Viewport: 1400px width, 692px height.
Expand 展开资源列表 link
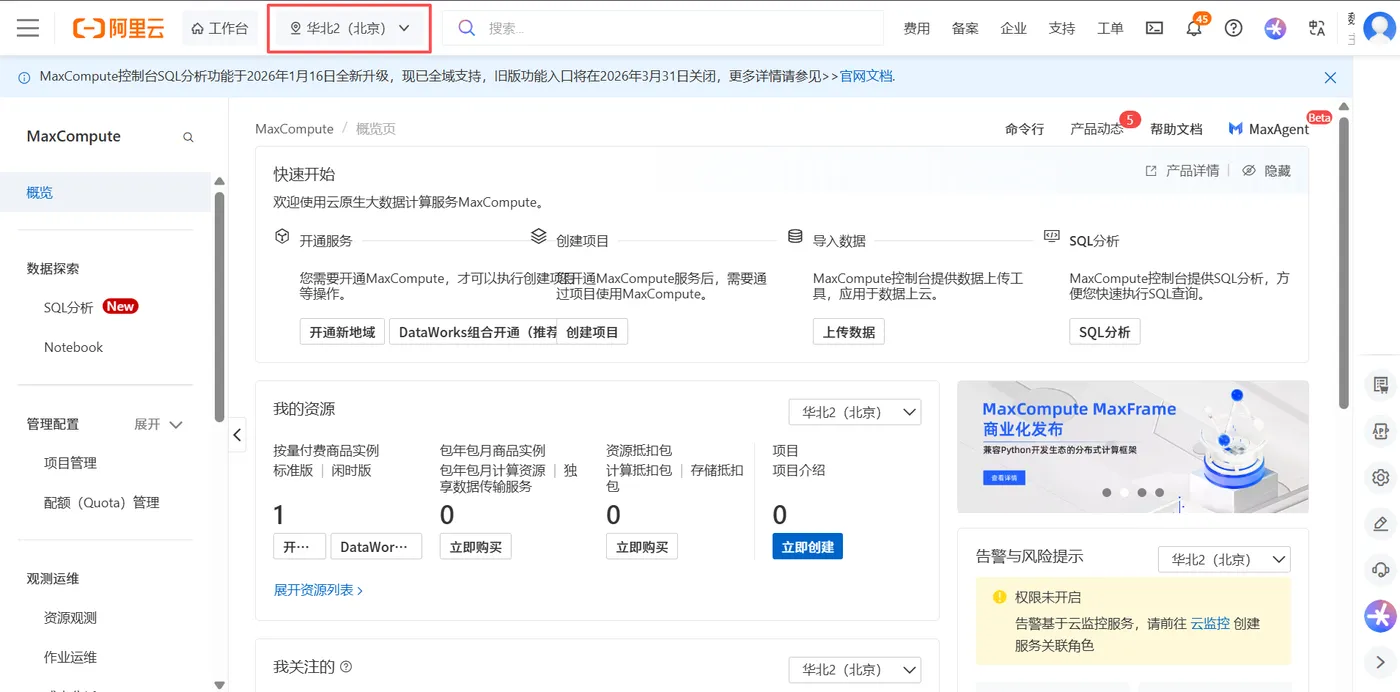coord(318,590)
